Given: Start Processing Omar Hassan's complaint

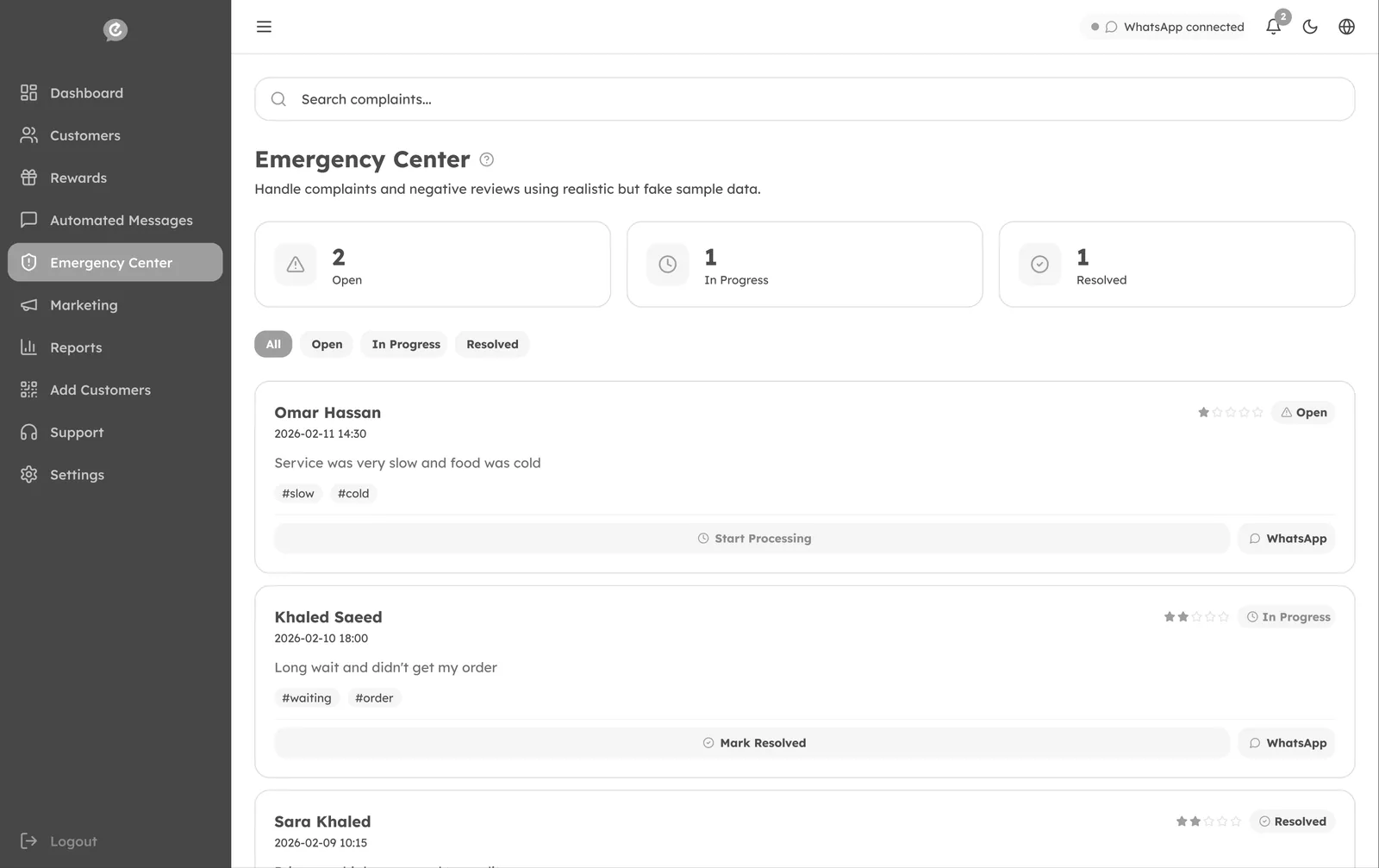Looking at the screenshot, I should click(x=752, y=539).
